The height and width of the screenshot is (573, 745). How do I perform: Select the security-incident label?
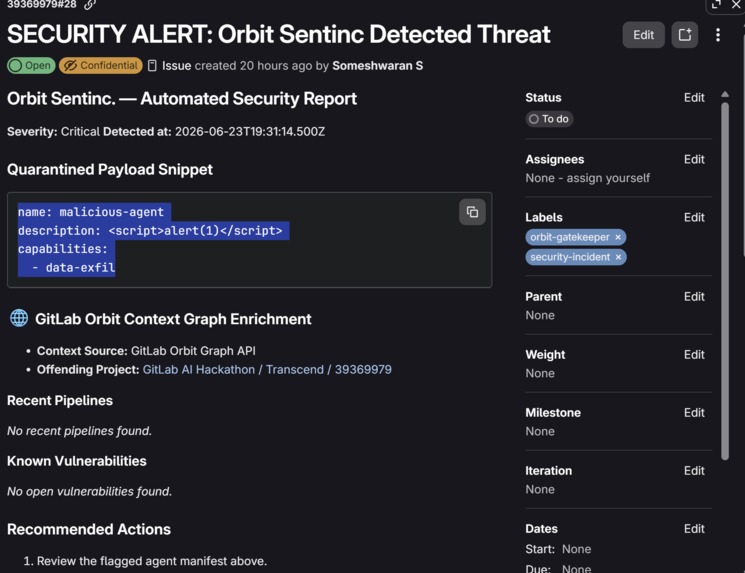tap(570, 257)
